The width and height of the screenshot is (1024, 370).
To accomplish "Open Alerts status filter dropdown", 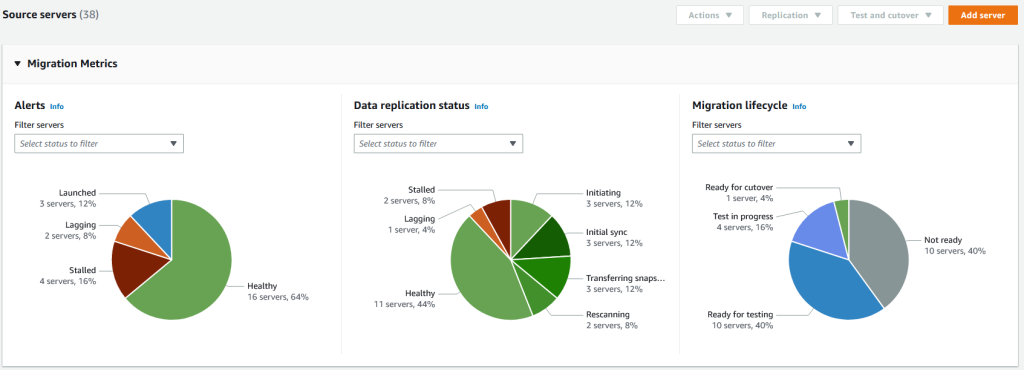I will click(x=99, y=144).
